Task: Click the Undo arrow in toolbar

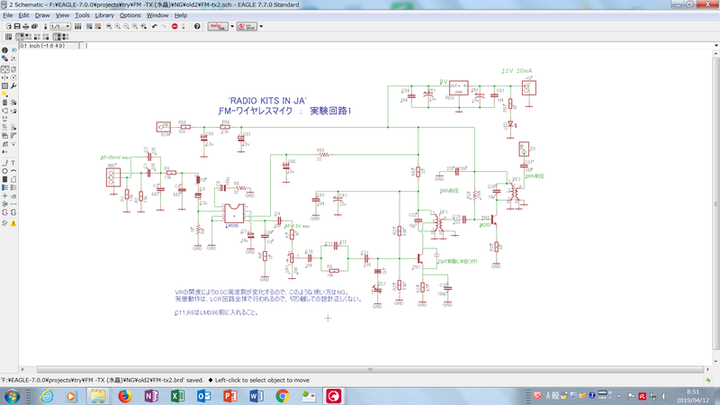Action: pyautogui.click(x=153, y=27)
